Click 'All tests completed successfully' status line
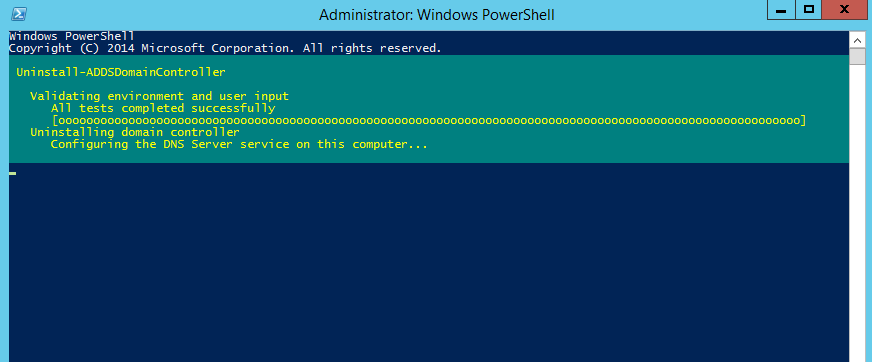The image size is (872, 362). tap(162, 108)
